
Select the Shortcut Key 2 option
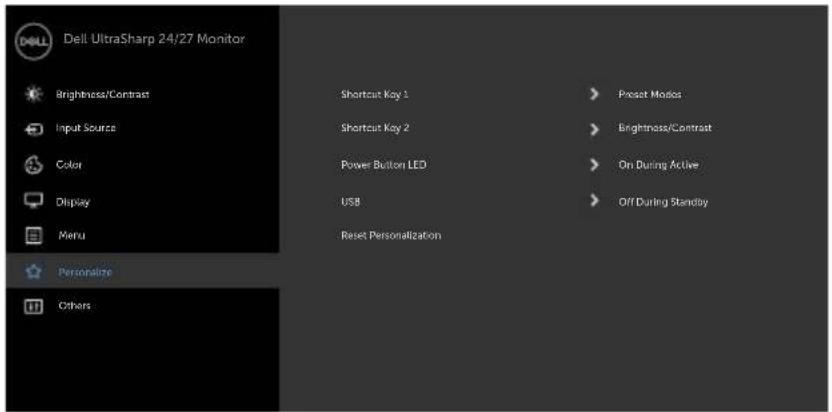pos(375,128)
